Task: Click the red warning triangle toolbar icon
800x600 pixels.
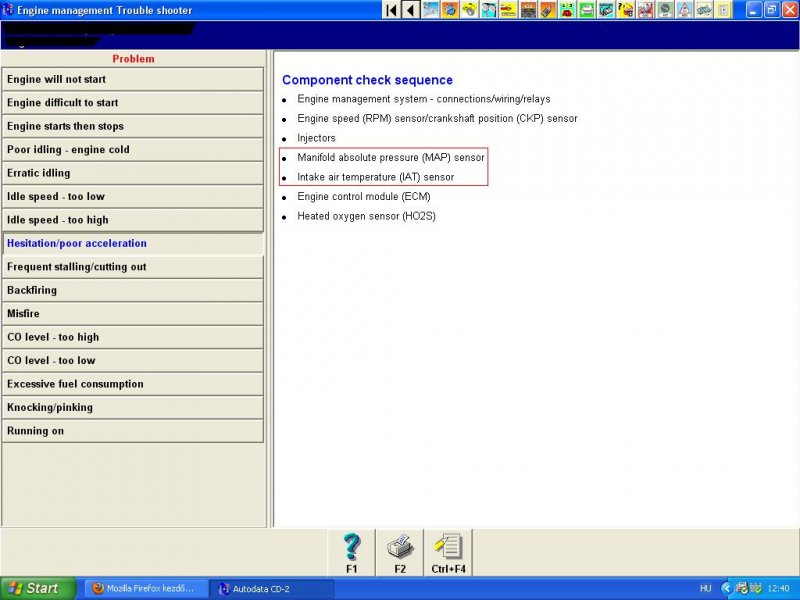Action: point(684,10)
